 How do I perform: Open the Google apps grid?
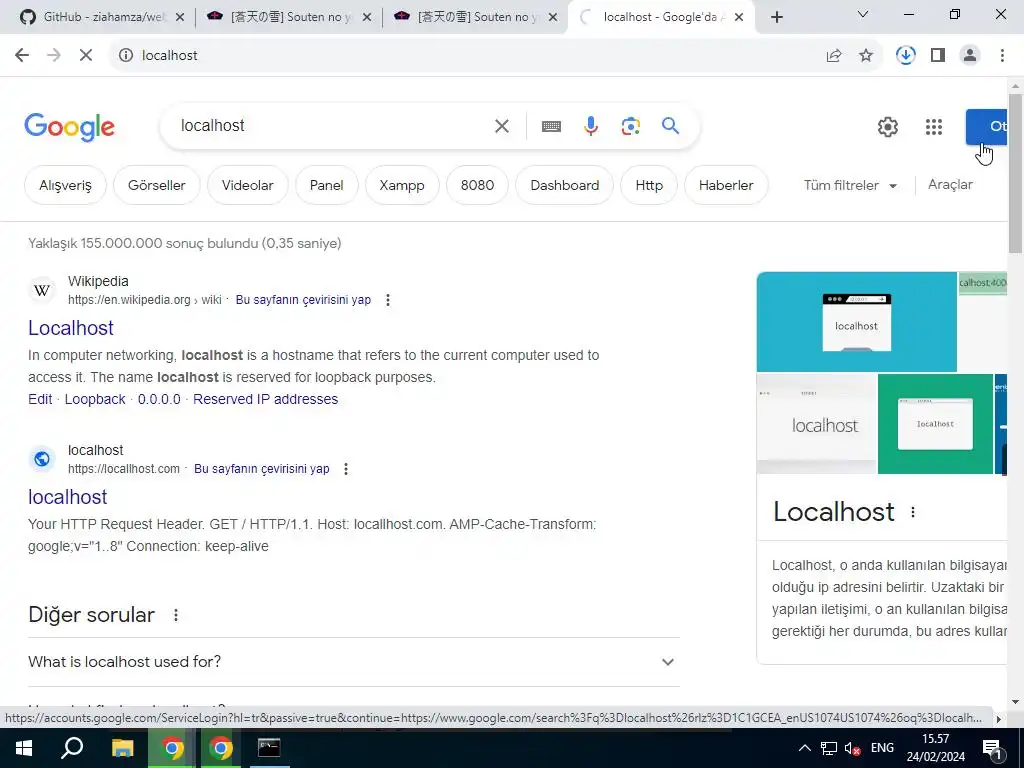click(x=934, y=127)
